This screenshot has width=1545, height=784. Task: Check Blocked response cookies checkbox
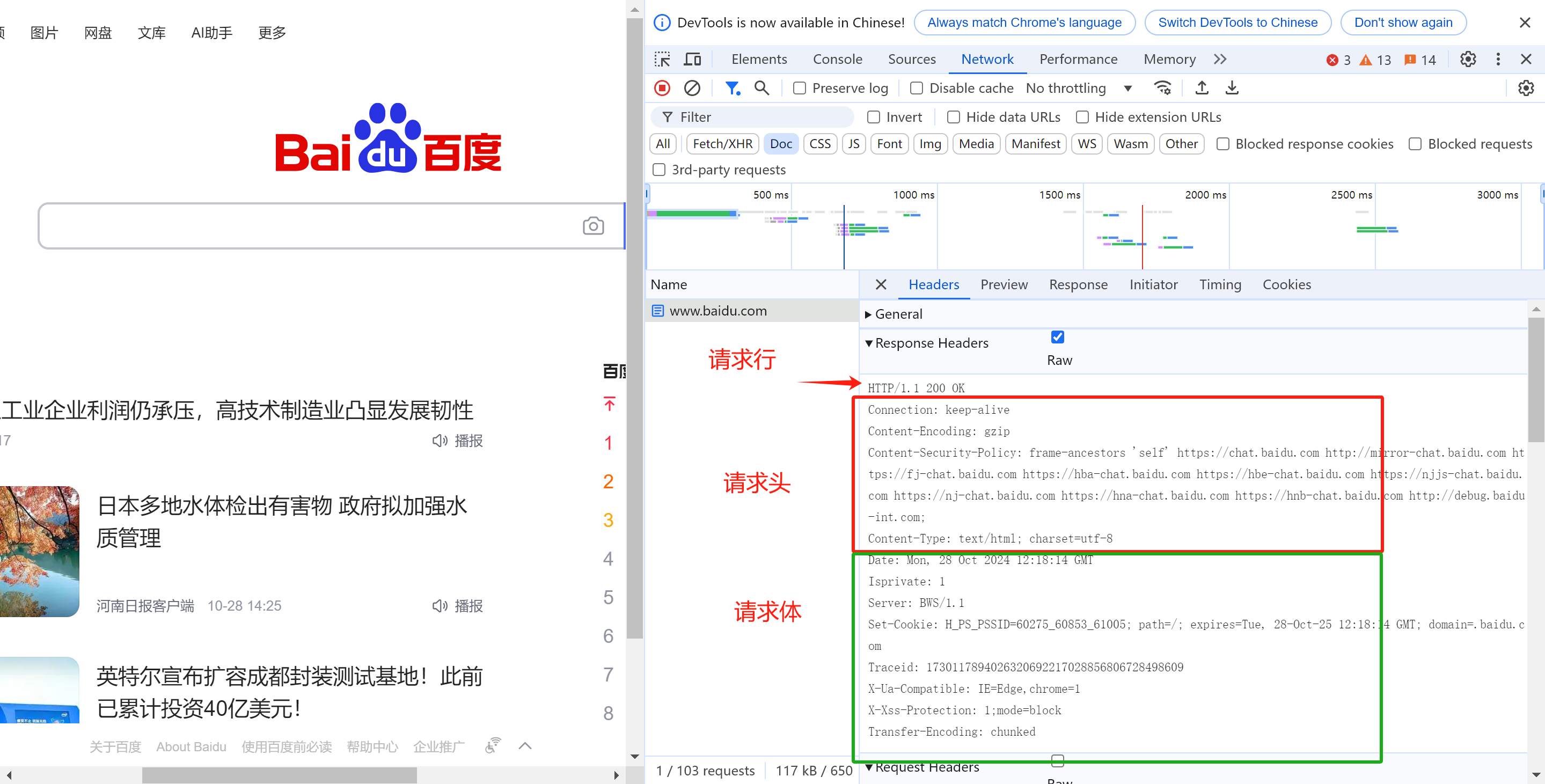[1223, 144]
